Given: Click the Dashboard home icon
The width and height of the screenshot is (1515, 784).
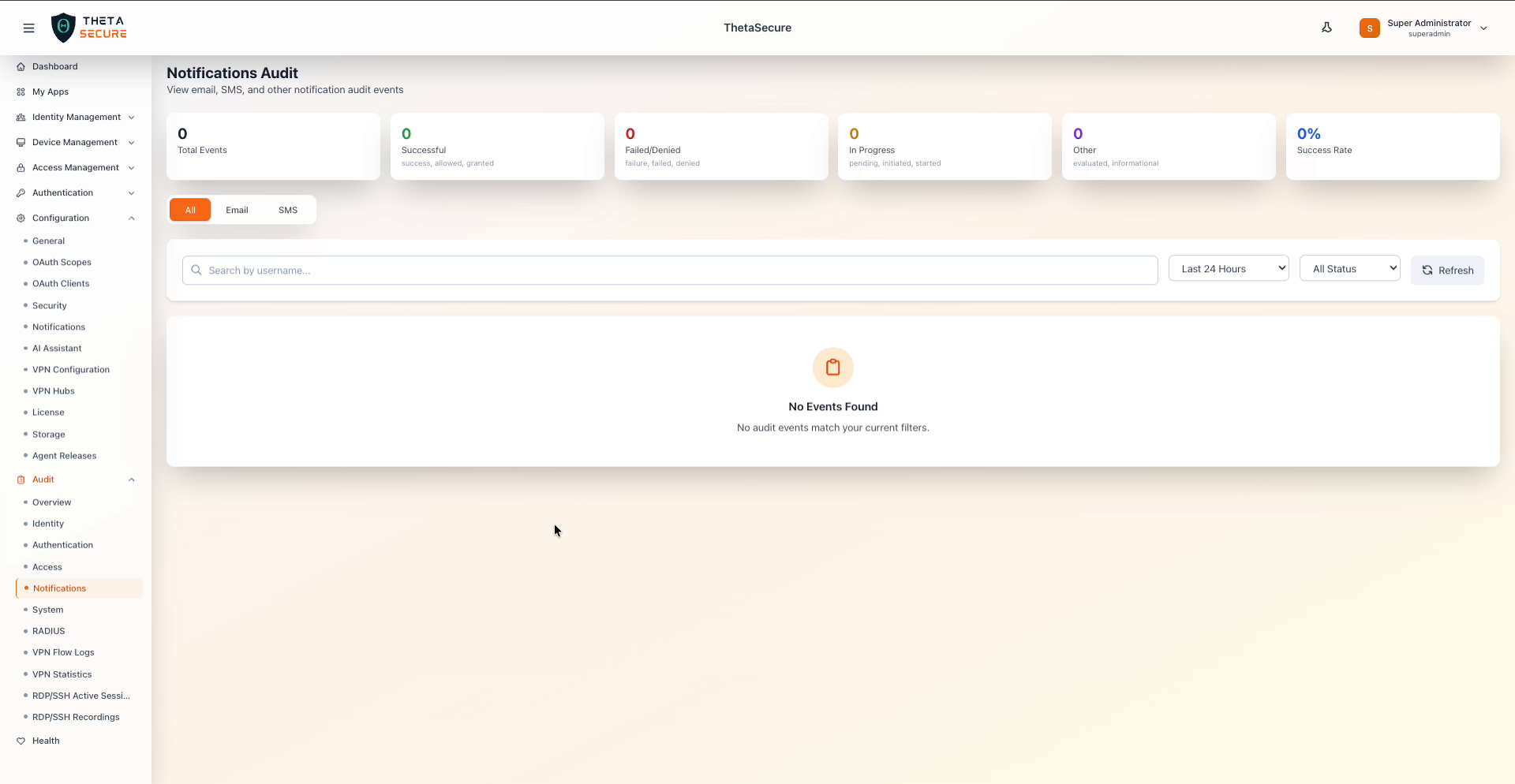Looking at the screenshot, I should 20,66.
